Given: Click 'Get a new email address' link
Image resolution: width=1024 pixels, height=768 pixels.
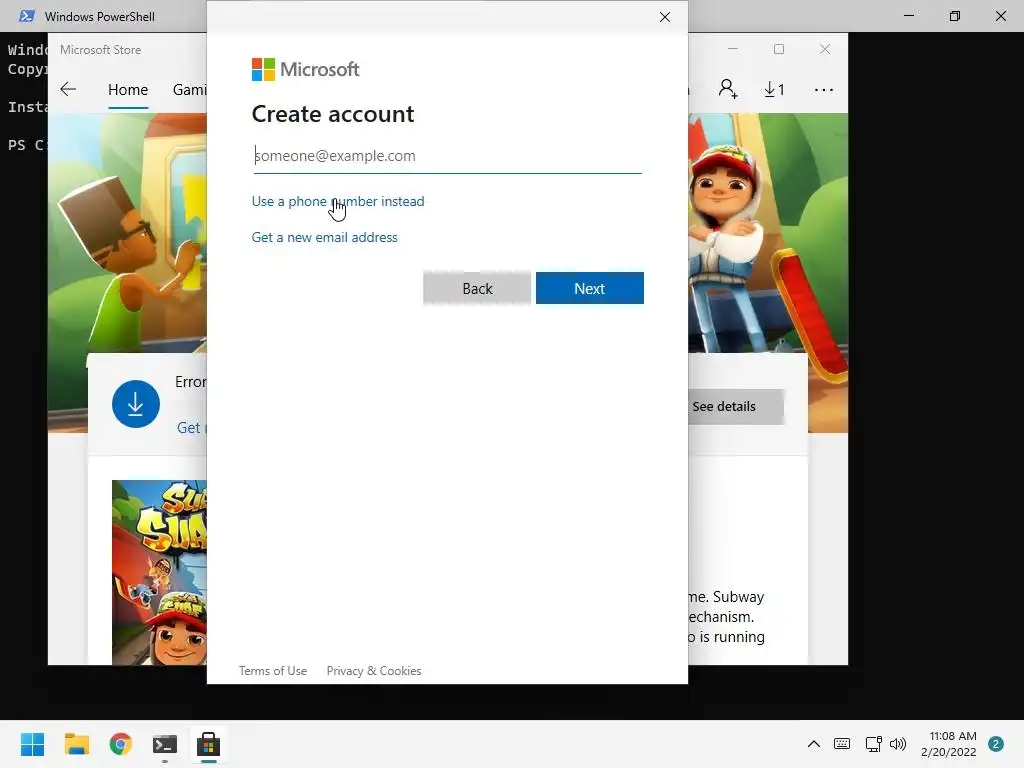Looking at the screenshot, I should click(x=325, y=237).
